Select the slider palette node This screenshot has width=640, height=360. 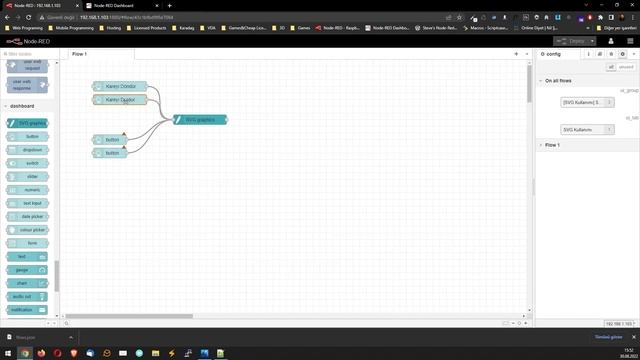[x=27, y=177]
